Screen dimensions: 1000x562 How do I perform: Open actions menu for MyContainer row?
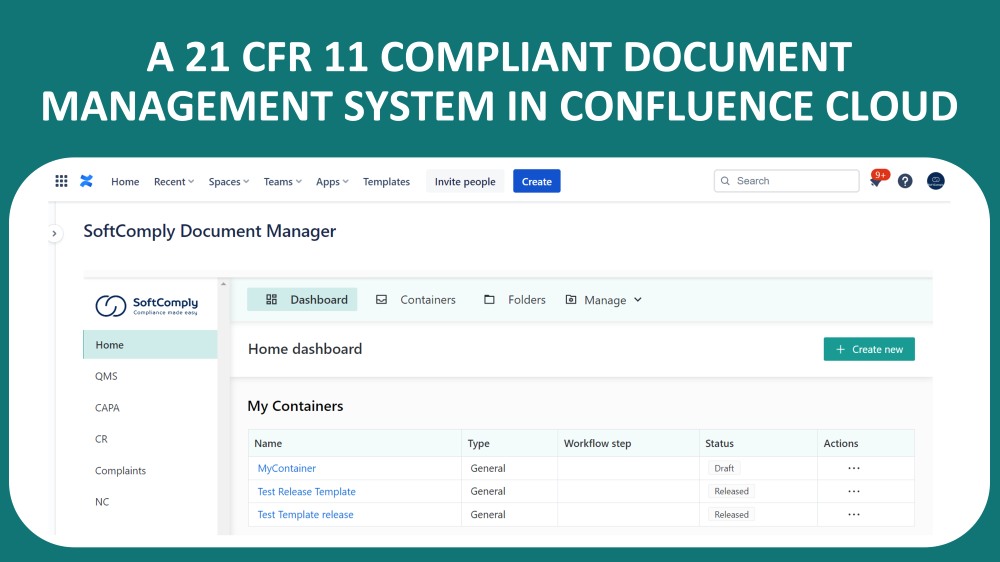(x=853, y=468)
